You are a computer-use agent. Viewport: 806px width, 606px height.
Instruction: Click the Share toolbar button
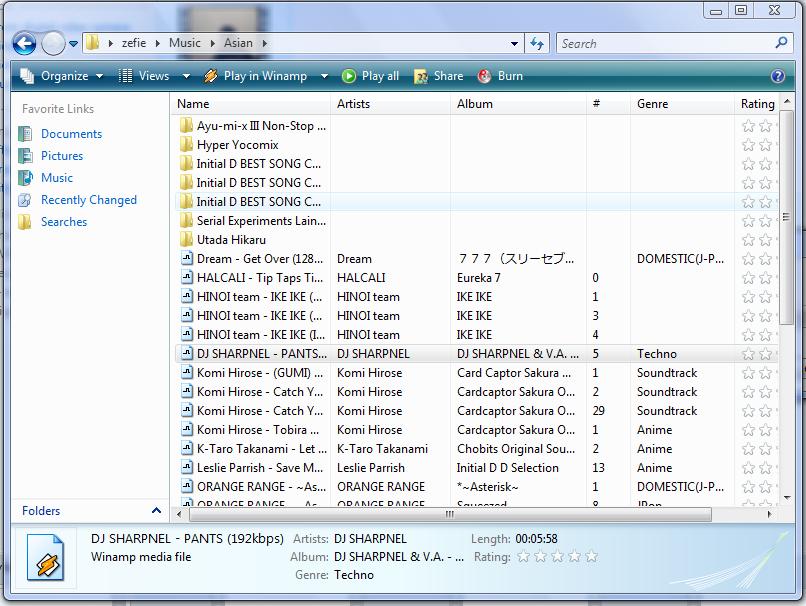439,76
